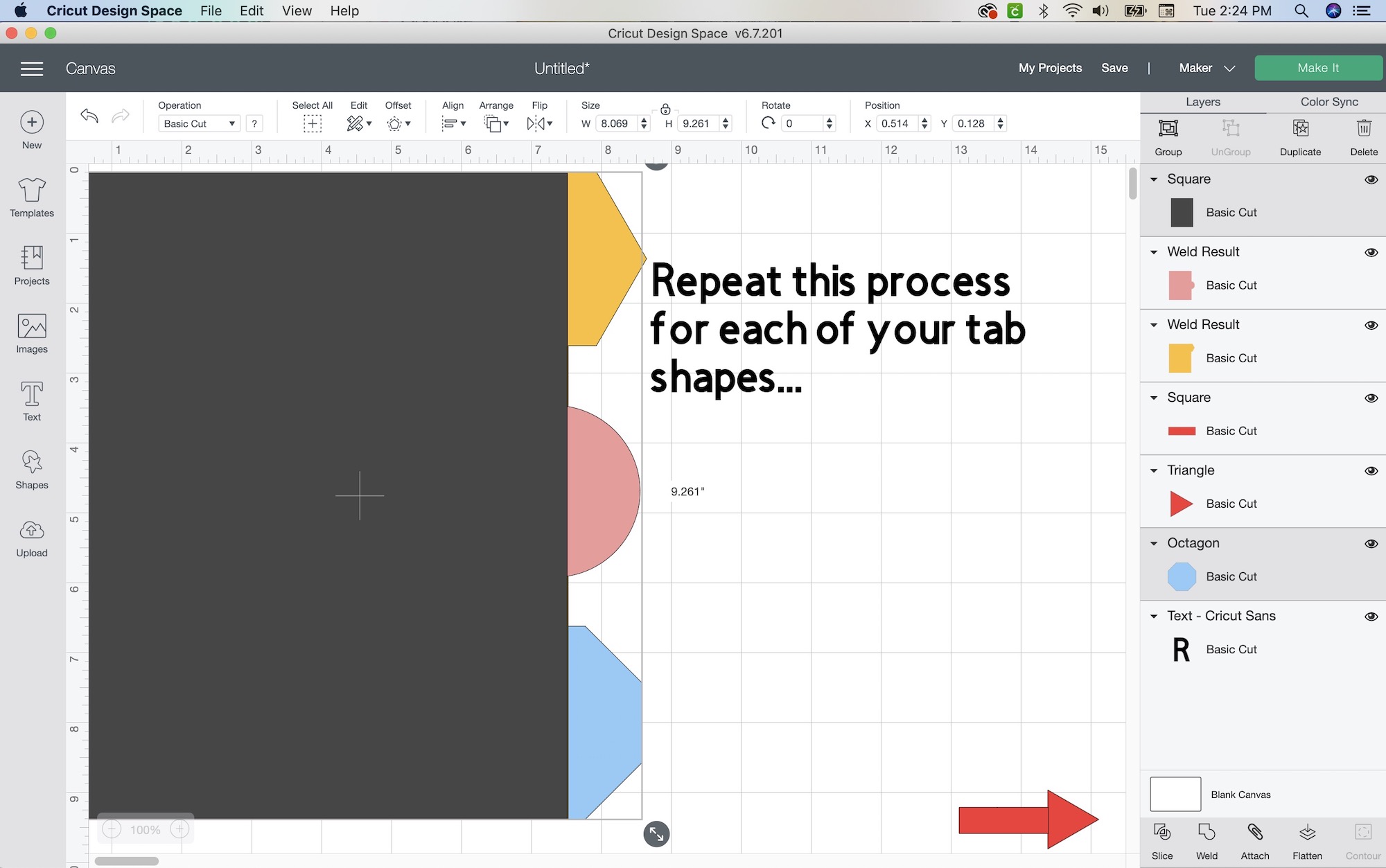Click the resize handle of the selection
The image size is (1386, 868).
point(656,834)
